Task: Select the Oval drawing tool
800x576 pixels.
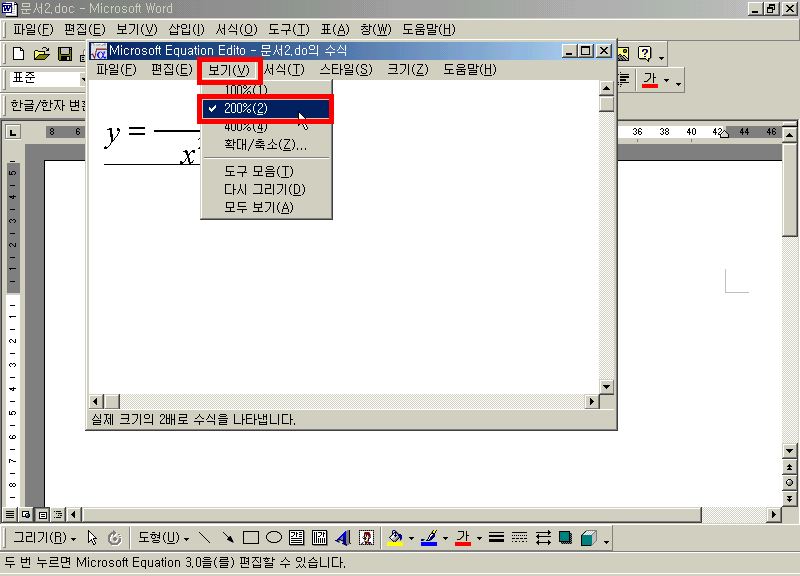Action: pyautogui.click(x=274, y=538)
